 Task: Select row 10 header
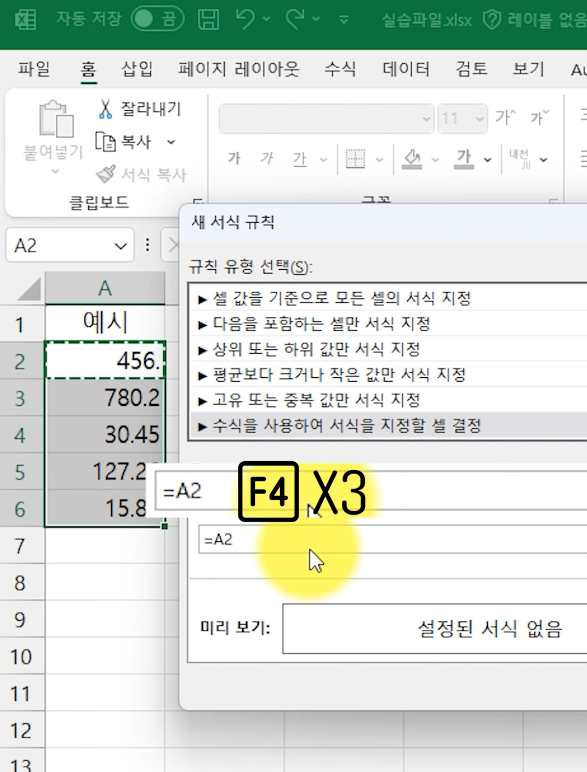(x=22, y=657)
